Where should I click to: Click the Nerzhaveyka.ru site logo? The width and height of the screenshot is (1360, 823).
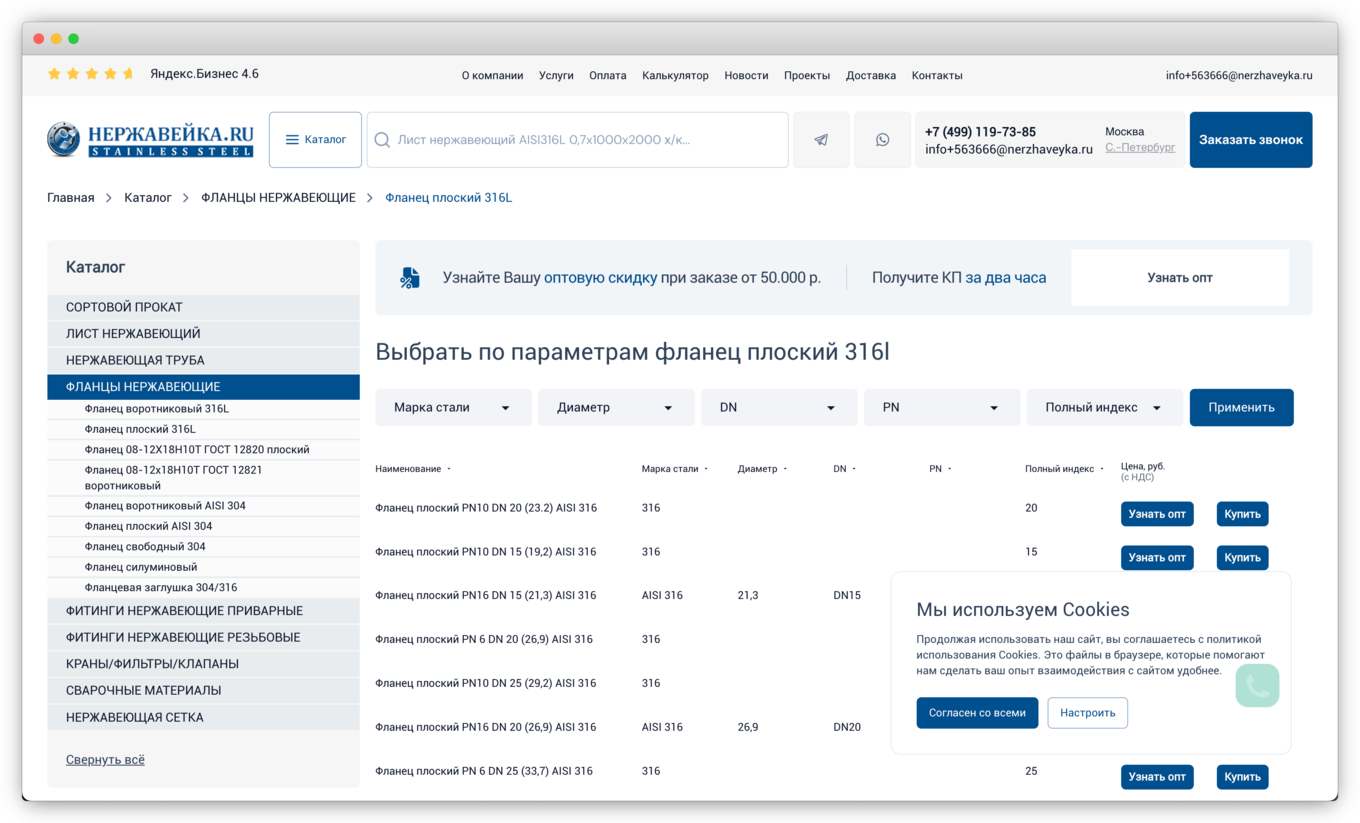[x=150, y=140]
